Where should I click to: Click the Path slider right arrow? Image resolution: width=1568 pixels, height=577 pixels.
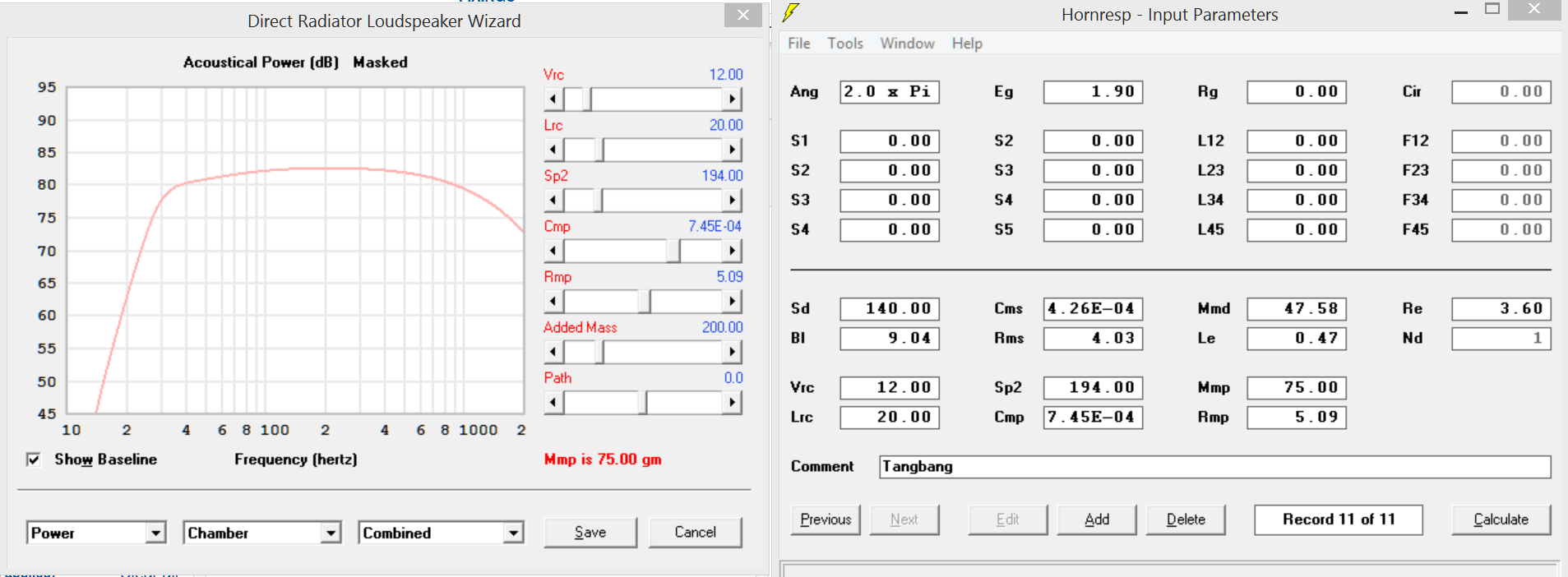click(732, 403)
